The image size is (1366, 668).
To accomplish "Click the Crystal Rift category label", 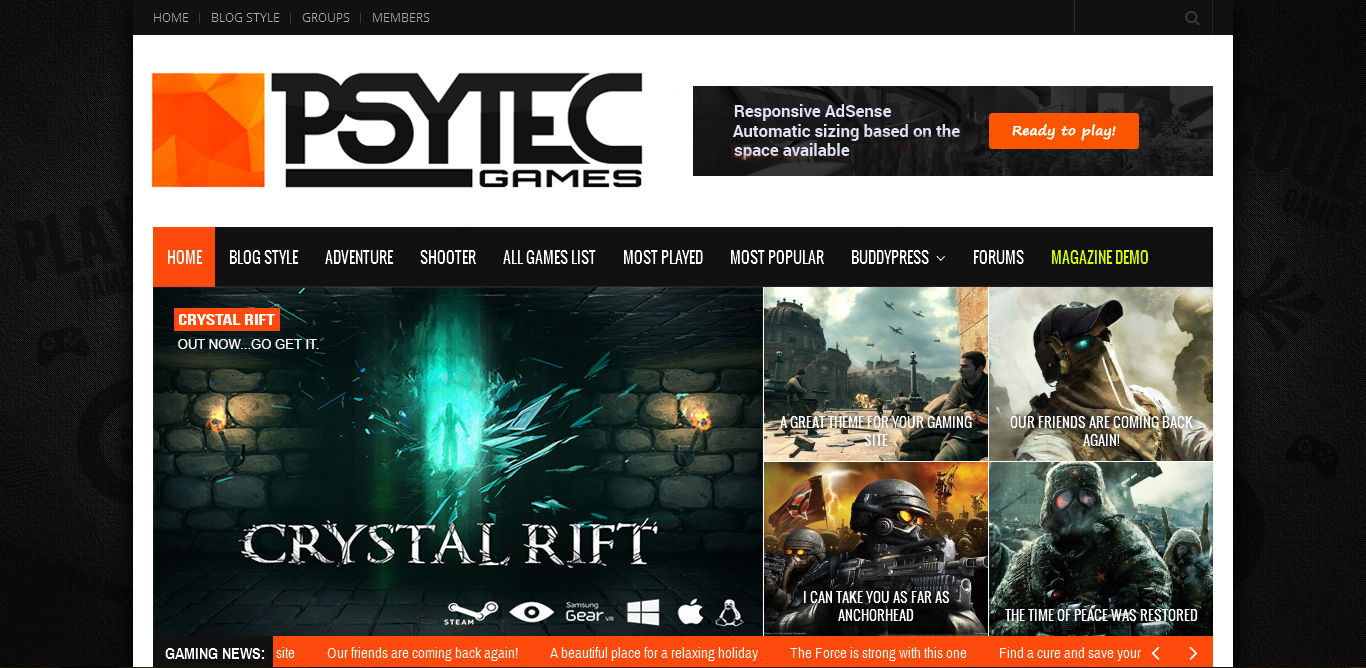I will 227,320.
